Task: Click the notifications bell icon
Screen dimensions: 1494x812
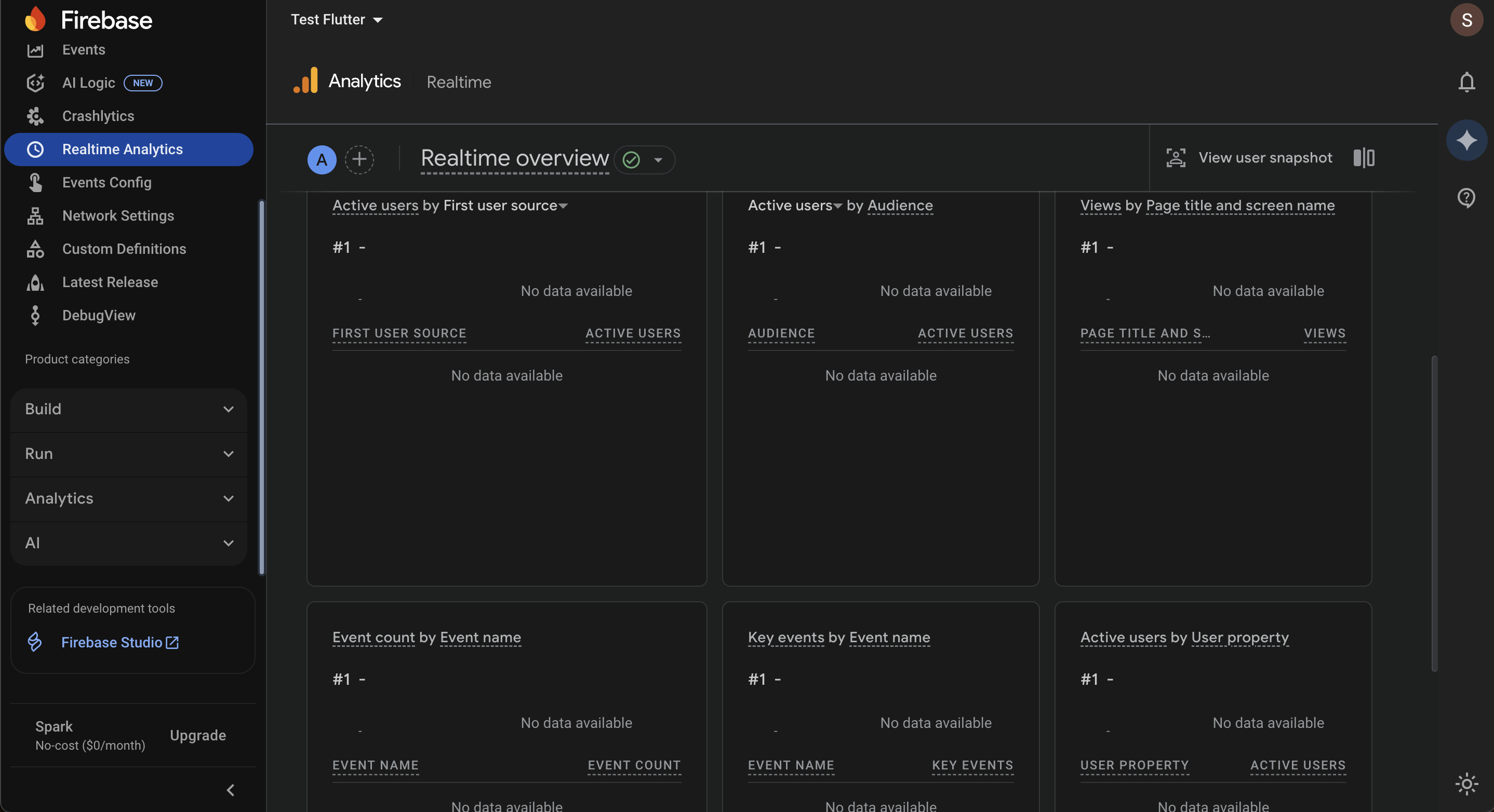Action: coord(1466,82)
